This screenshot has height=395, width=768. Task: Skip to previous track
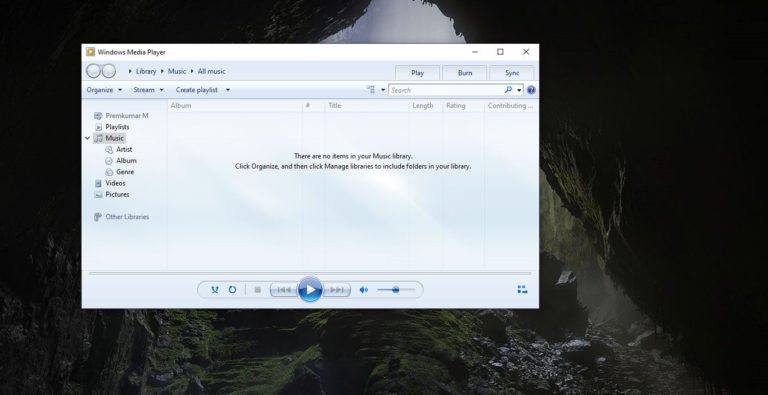click(284, 290)
